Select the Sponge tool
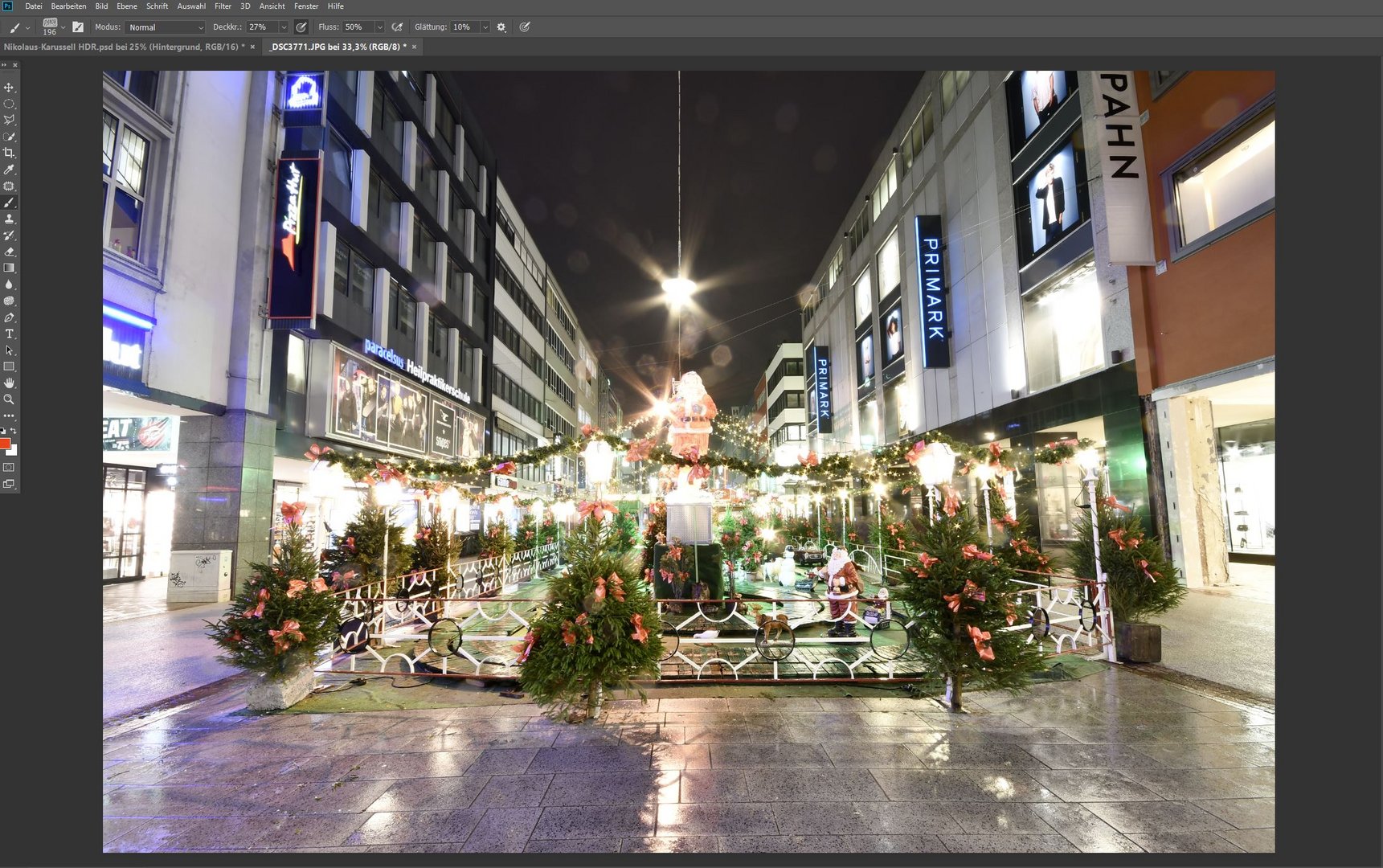 9,301
